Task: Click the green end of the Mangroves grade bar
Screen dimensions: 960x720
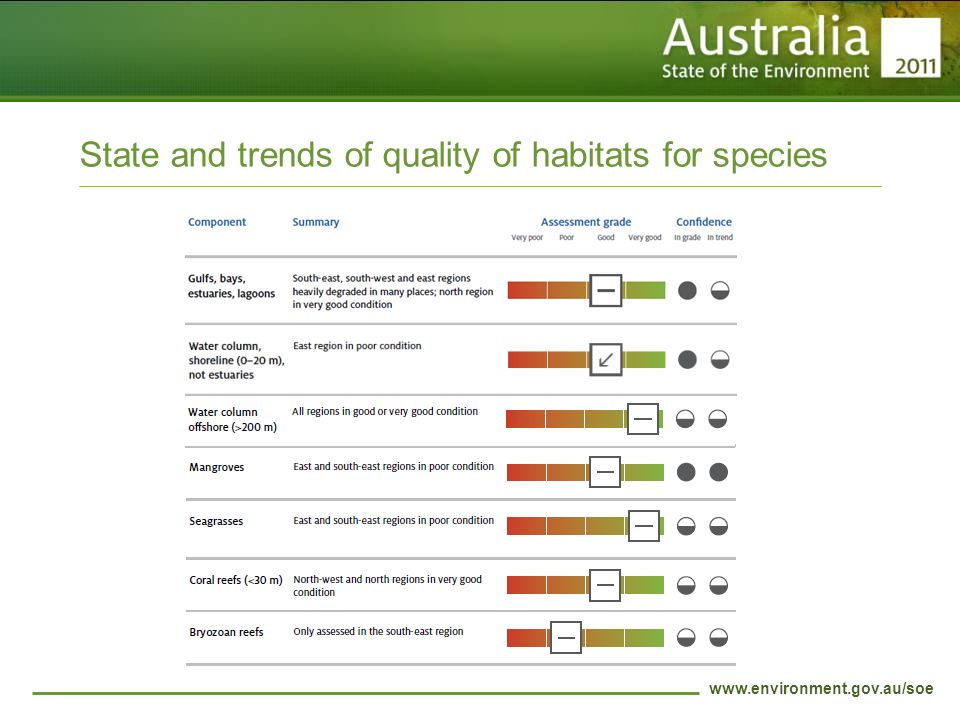Action: click(644, 472)
